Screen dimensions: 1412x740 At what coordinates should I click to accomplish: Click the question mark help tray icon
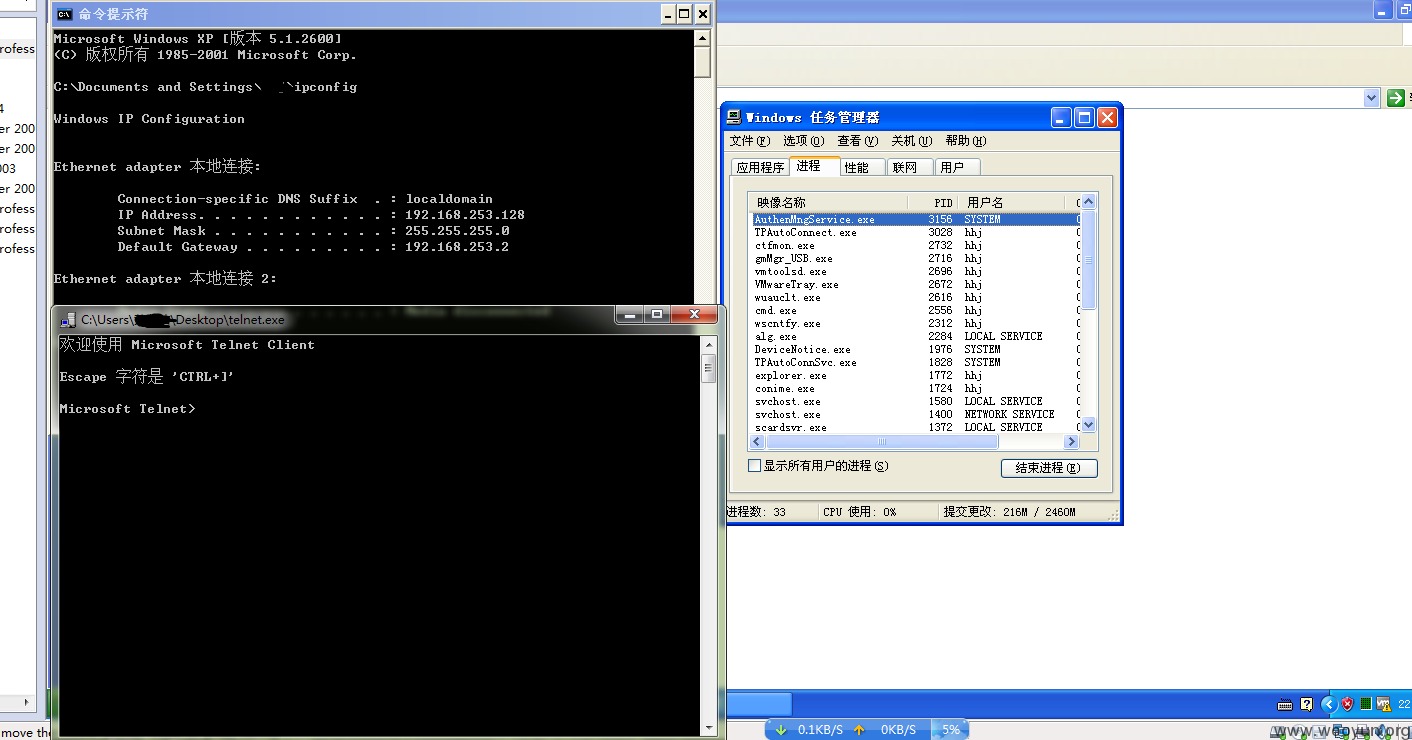[x=1306, y=704]
